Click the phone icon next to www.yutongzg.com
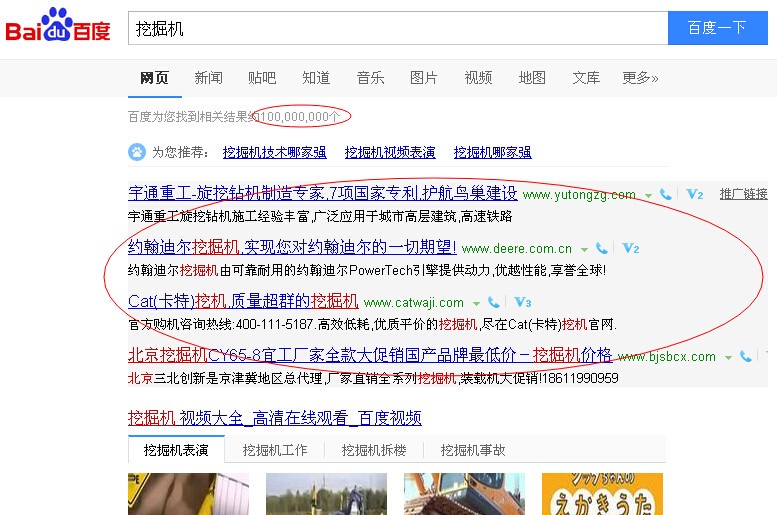Viewport: 777px width, 515px height. pyautogui.click(x=666, y=194)
